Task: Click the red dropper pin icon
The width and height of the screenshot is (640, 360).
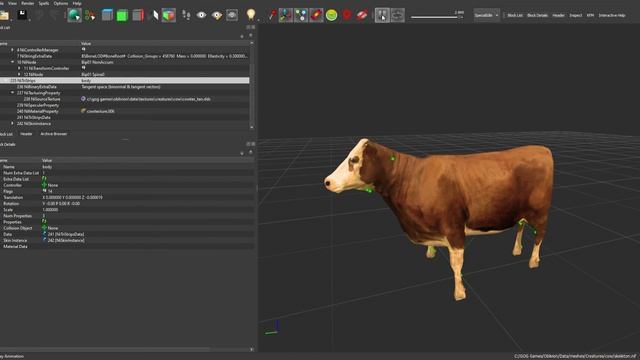Action: point(272,16)
